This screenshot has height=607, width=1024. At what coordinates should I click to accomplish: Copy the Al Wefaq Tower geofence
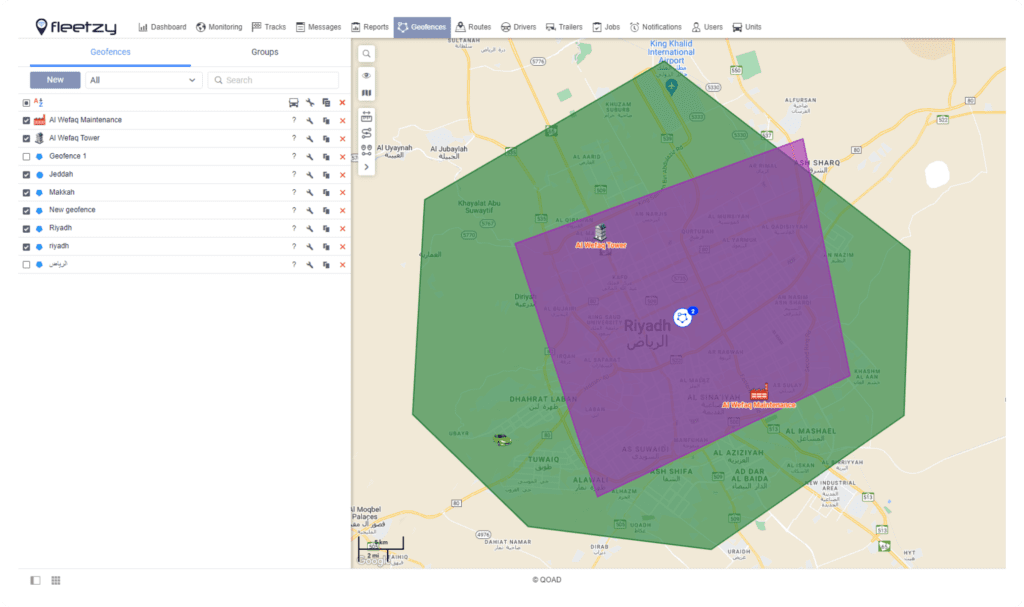[x=326, y=139]
